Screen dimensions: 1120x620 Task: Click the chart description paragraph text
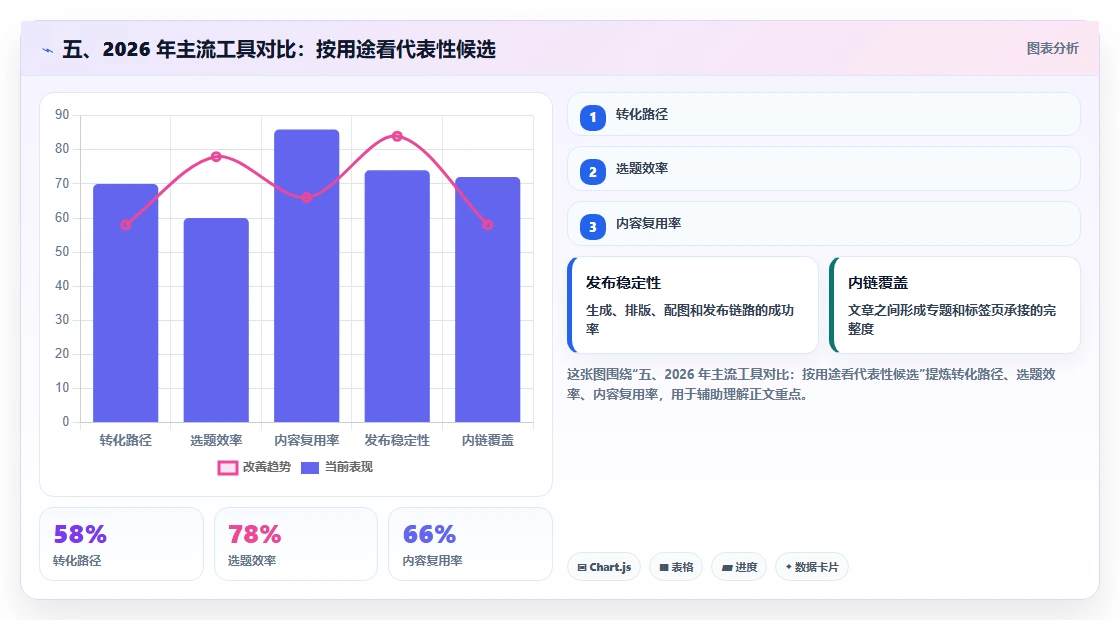pyautogui.click(x=811, y=384)
